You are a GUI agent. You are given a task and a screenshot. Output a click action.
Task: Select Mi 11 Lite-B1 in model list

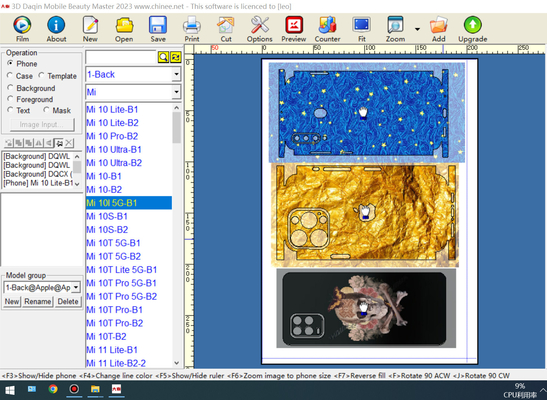click(129, 350)
